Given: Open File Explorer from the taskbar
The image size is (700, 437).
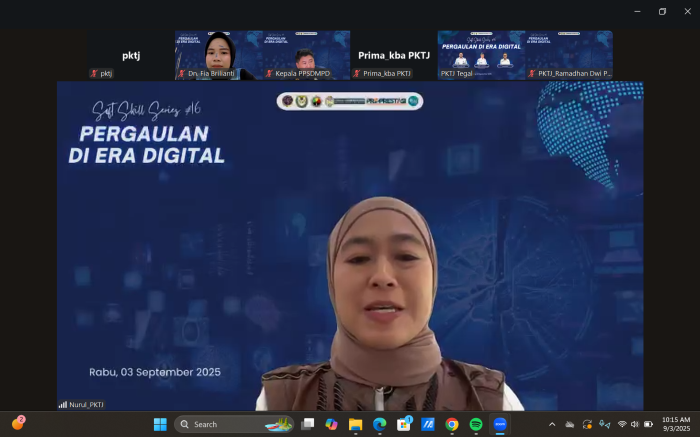Looking at the screenshot, I should 355,424.
